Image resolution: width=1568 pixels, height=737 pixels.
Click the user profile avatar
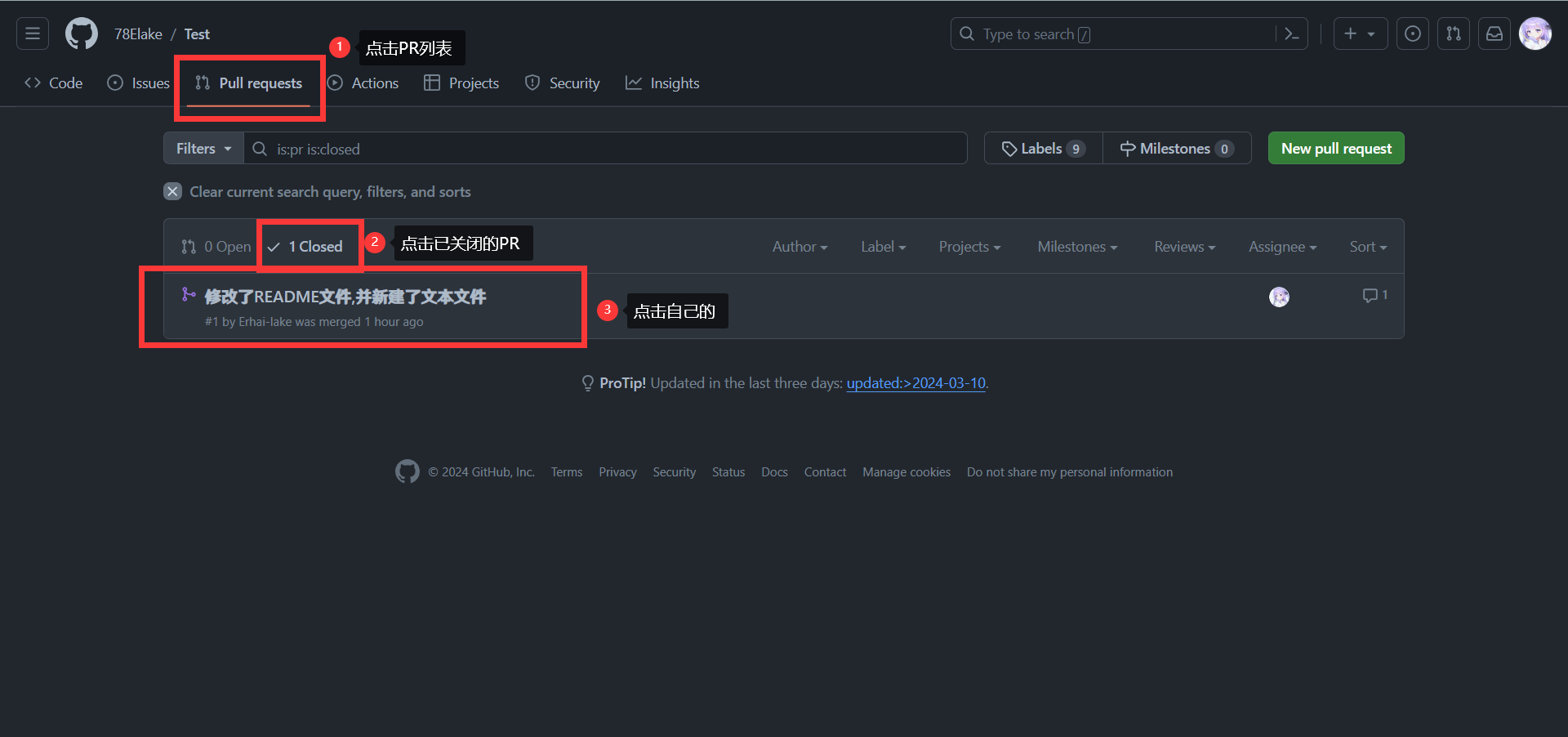click(x=1535, y=33)
